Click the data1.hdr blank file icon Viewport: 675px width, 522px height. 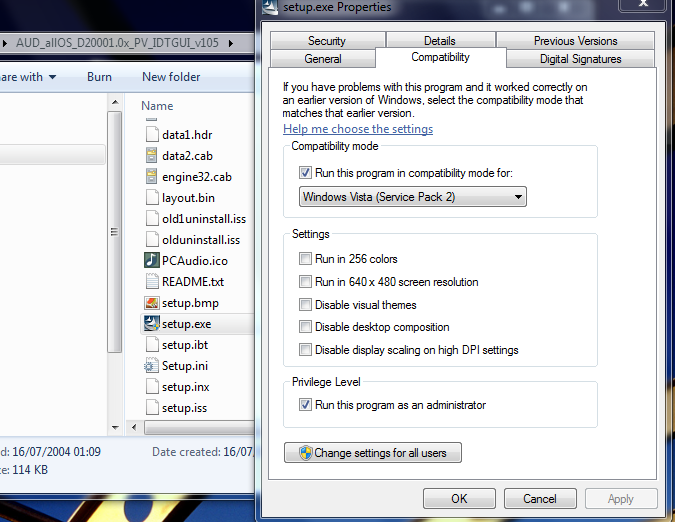[152, 134]
